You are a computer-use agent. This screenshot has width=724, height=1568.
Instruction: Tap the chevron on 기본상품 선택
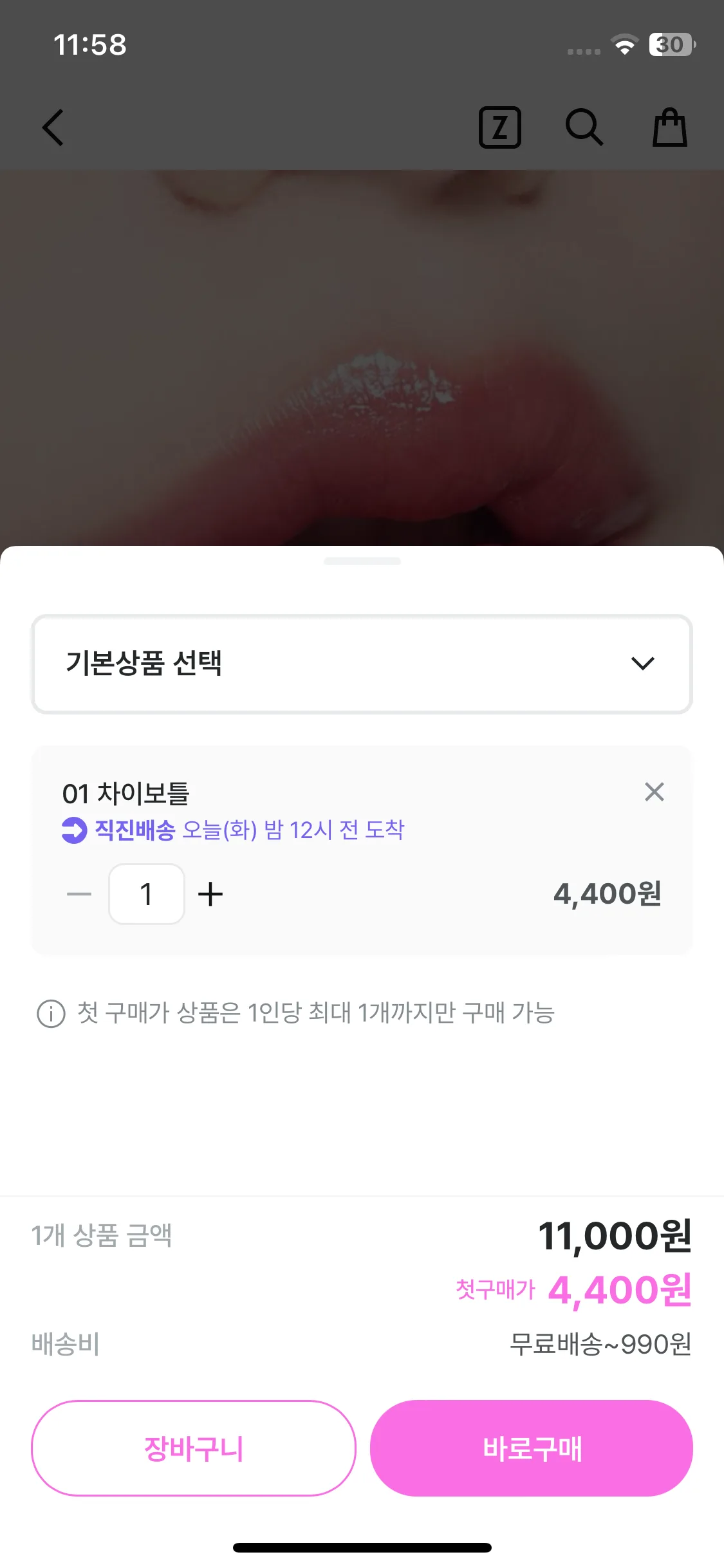642,664
